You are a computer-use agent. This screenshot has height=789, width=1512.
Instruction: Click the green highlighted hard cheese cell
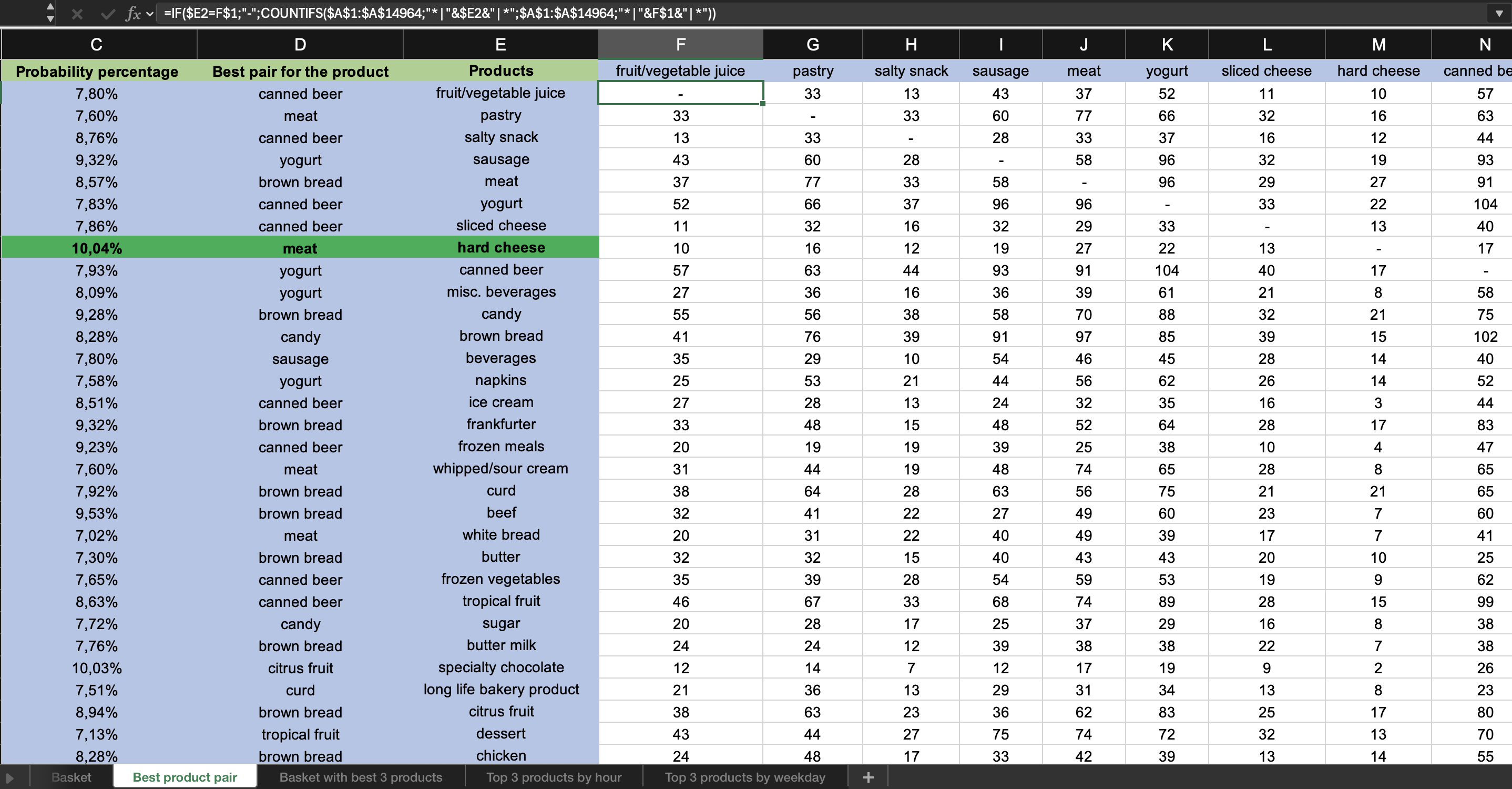pyautogui.click(x=500, y=248)
